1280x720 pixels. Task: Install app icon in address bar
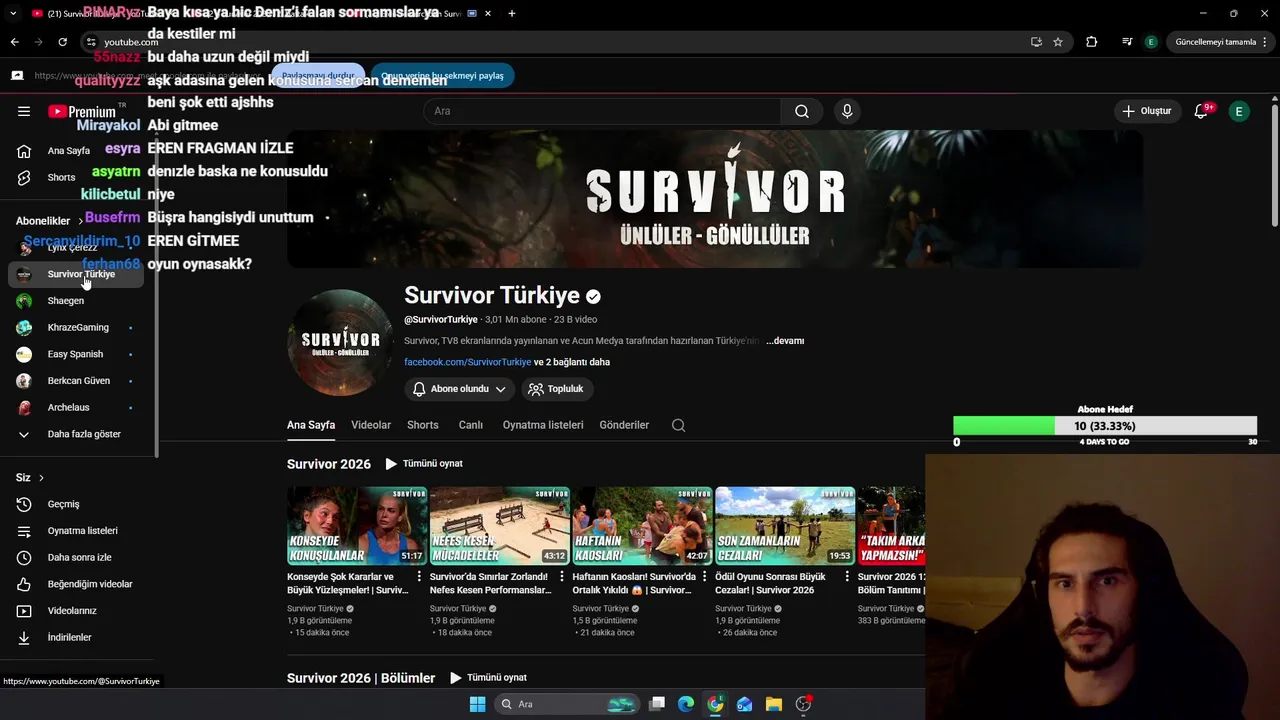pyautogui.click(x=1036, y=42)
